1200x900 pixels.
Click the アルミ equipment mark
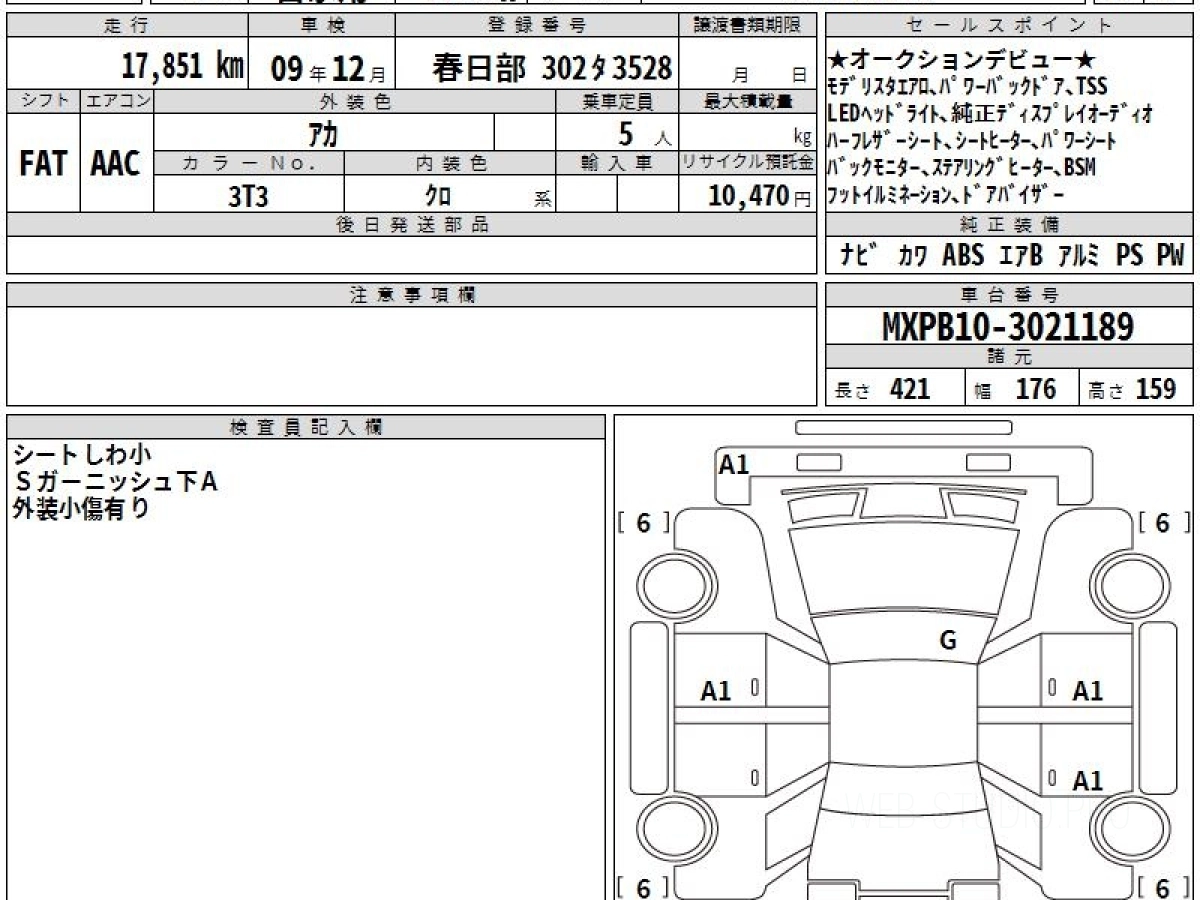tap(1080, 255)
